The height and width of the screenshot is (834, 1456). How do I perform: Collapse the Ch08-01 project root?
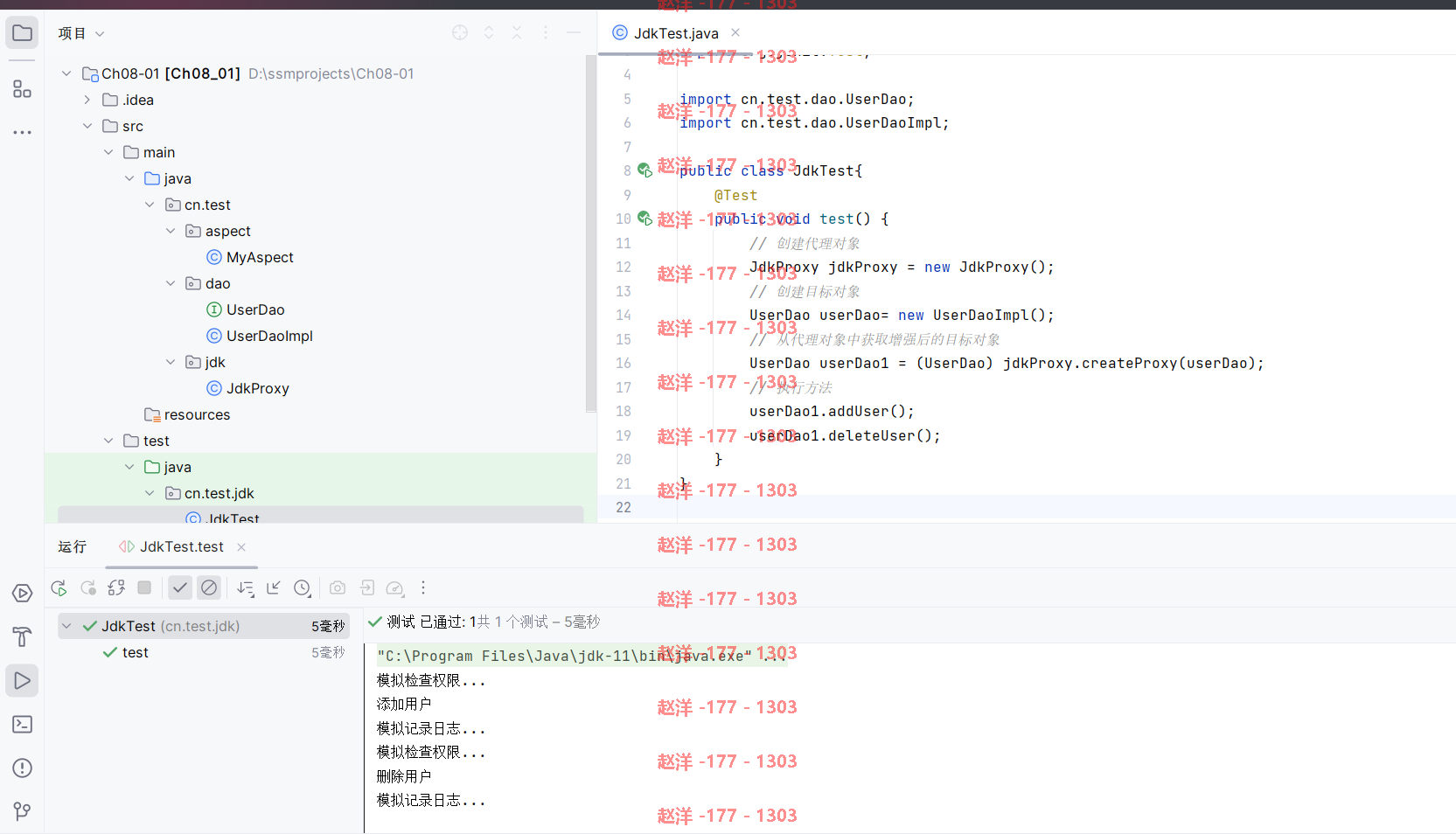pyautogui.click(x=66, y=73)
